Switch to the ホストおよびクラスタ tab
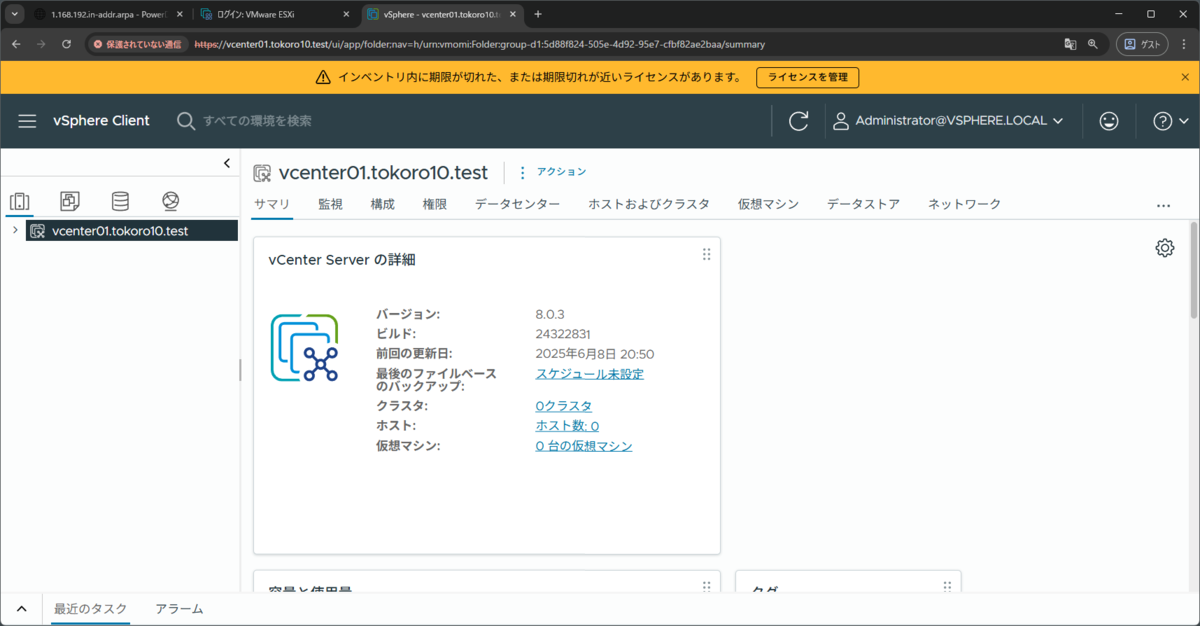 [x=649, y=204]
